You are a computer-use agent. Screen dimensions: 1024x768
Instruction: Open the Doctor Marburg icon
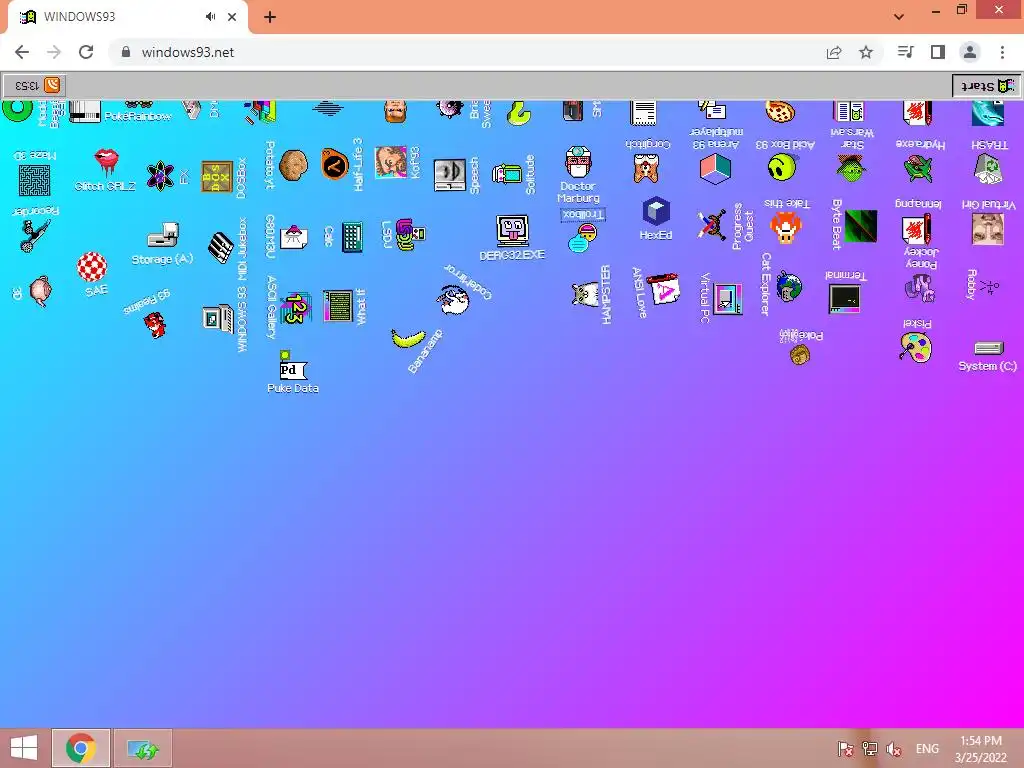(x=578, y=162)
